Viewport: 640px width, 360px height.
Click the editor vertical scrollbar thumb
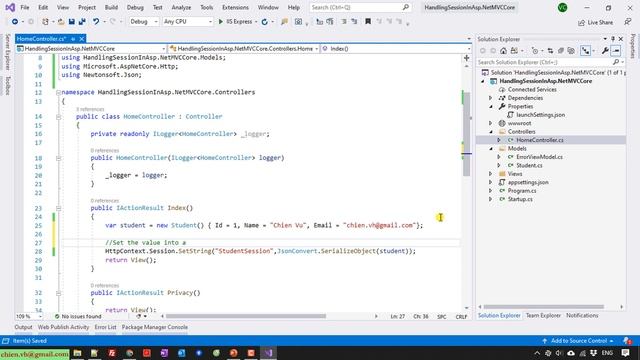[467, 134]
